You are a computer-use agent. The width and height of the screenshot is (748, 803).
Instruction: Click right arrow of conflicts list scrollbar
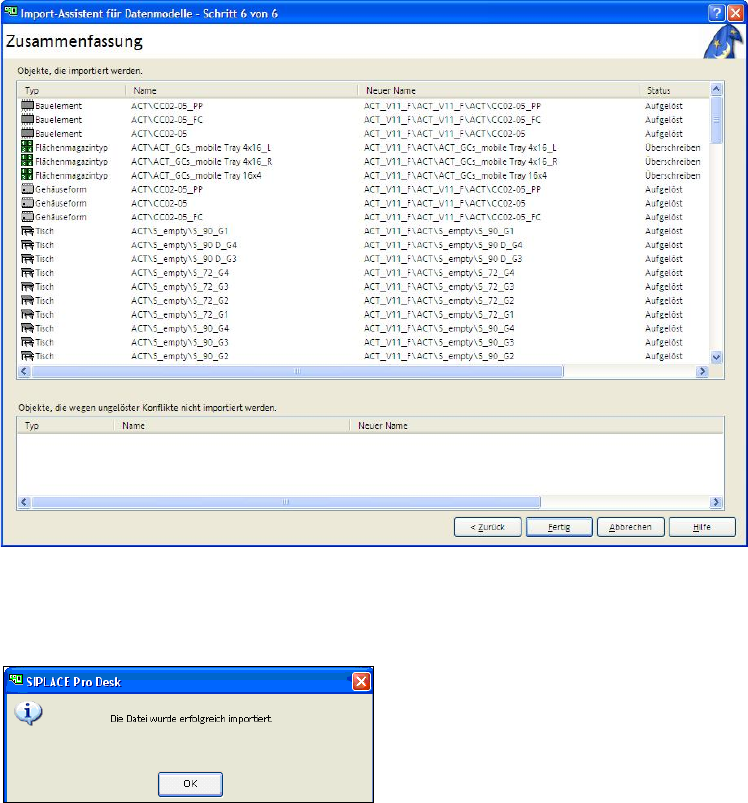716,502
